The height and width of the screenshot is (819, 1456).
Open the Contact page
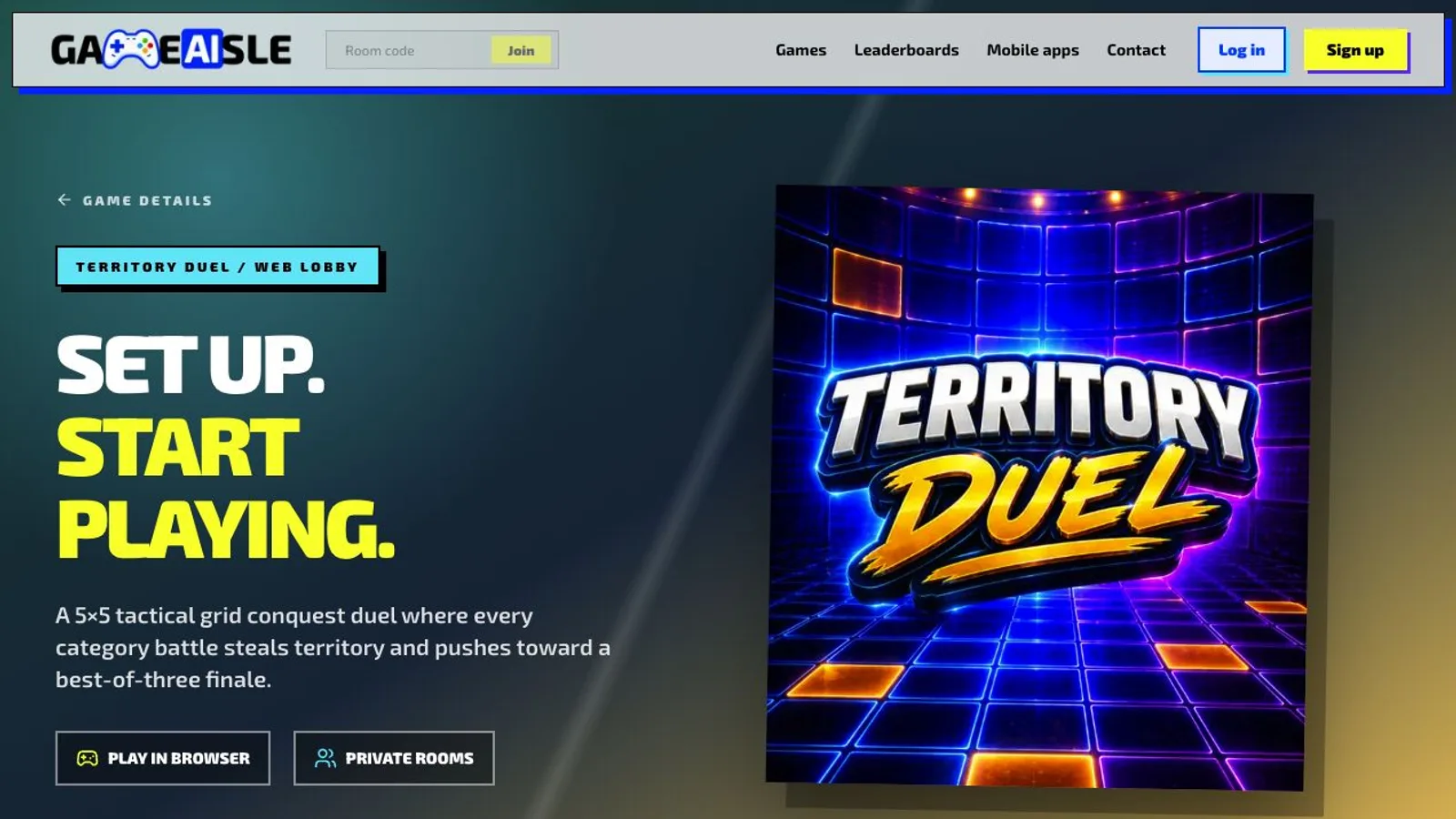(x=1136, y=50)
